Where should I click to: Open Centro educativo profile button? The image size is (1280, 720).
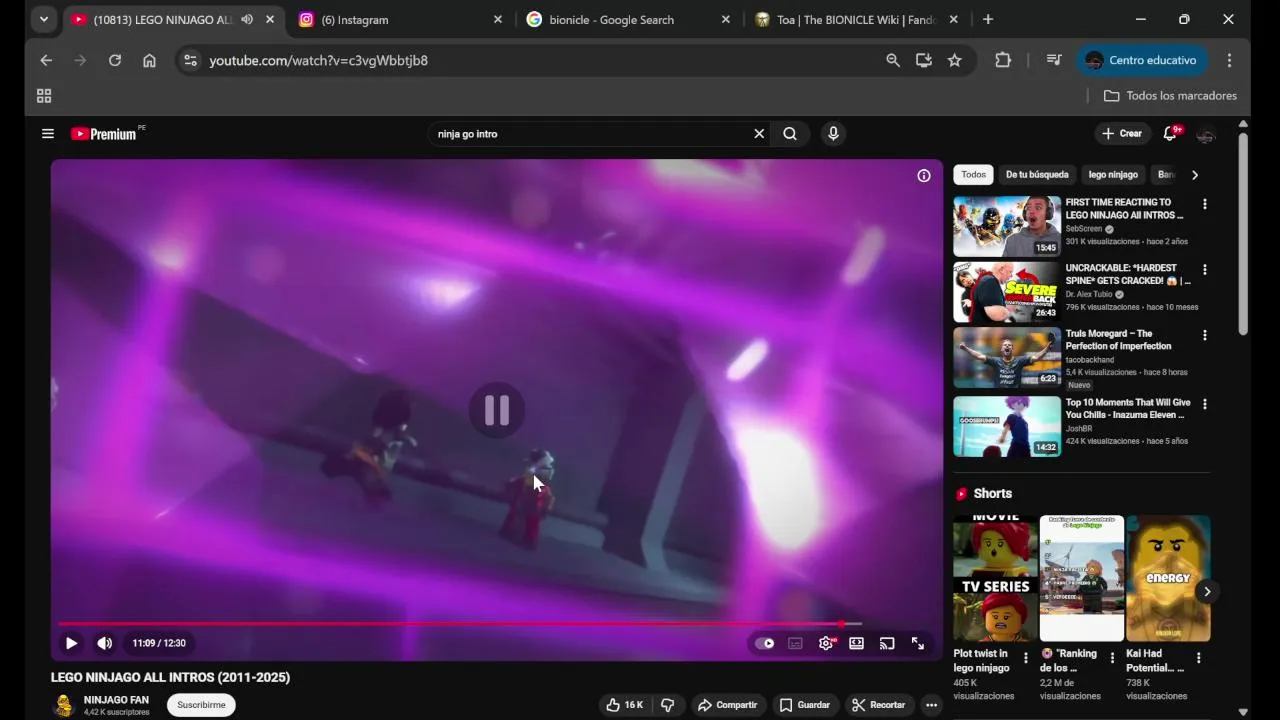(x=1142, y=61)
